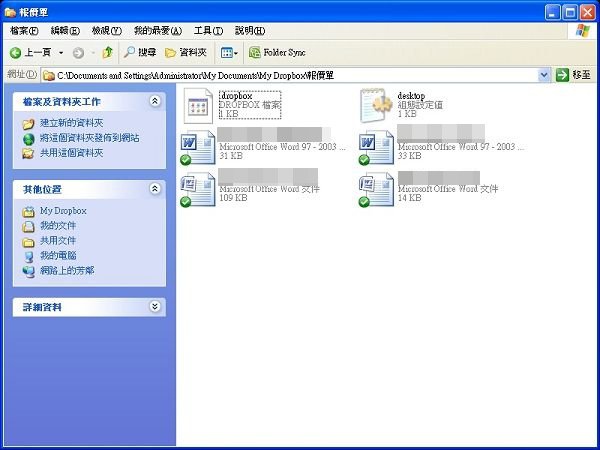The width and height of the screenshot is (600, 450).
Task: Click the My Dropbox link in sidebar
Action: 62,211
